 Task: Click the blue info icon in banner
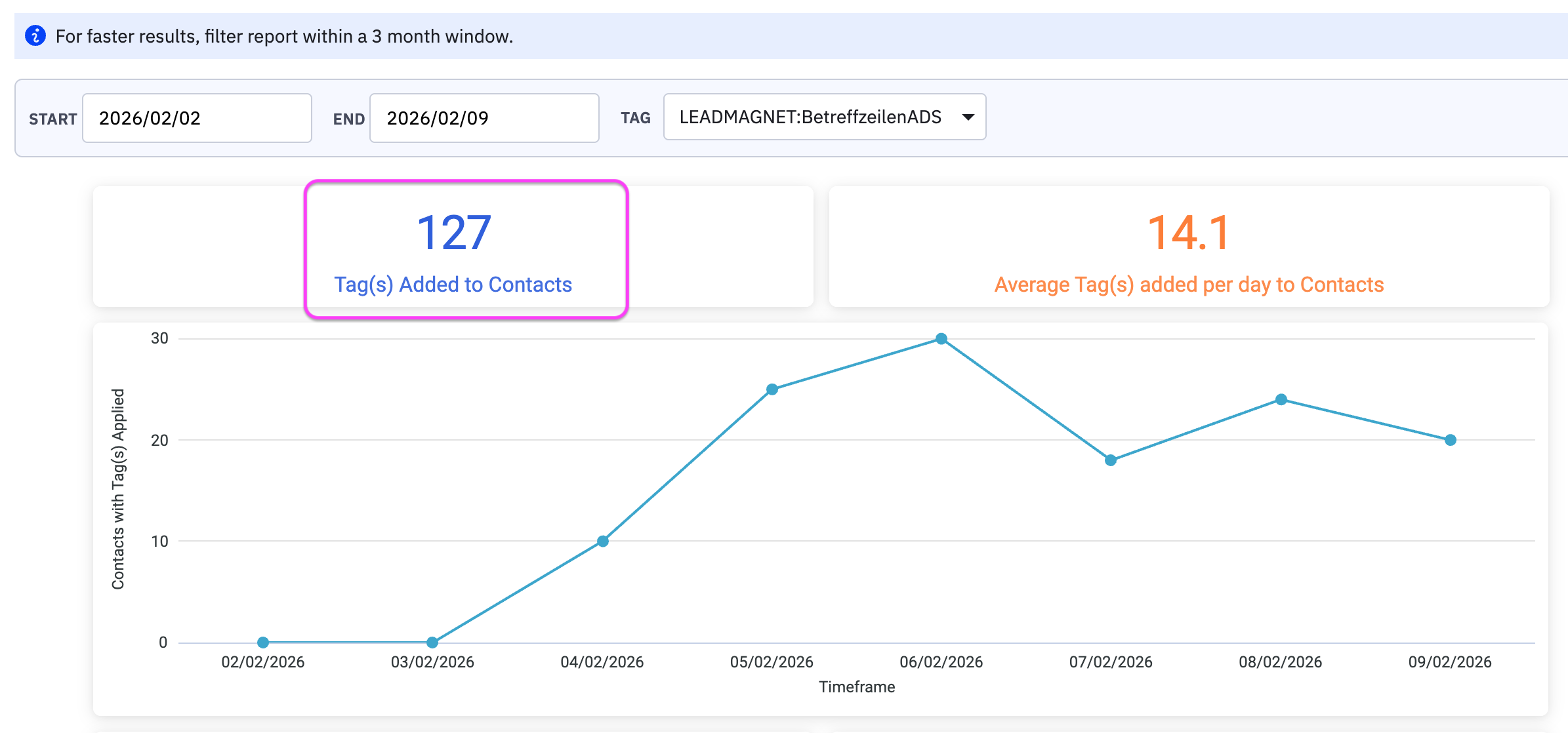(x=35, y=35)
